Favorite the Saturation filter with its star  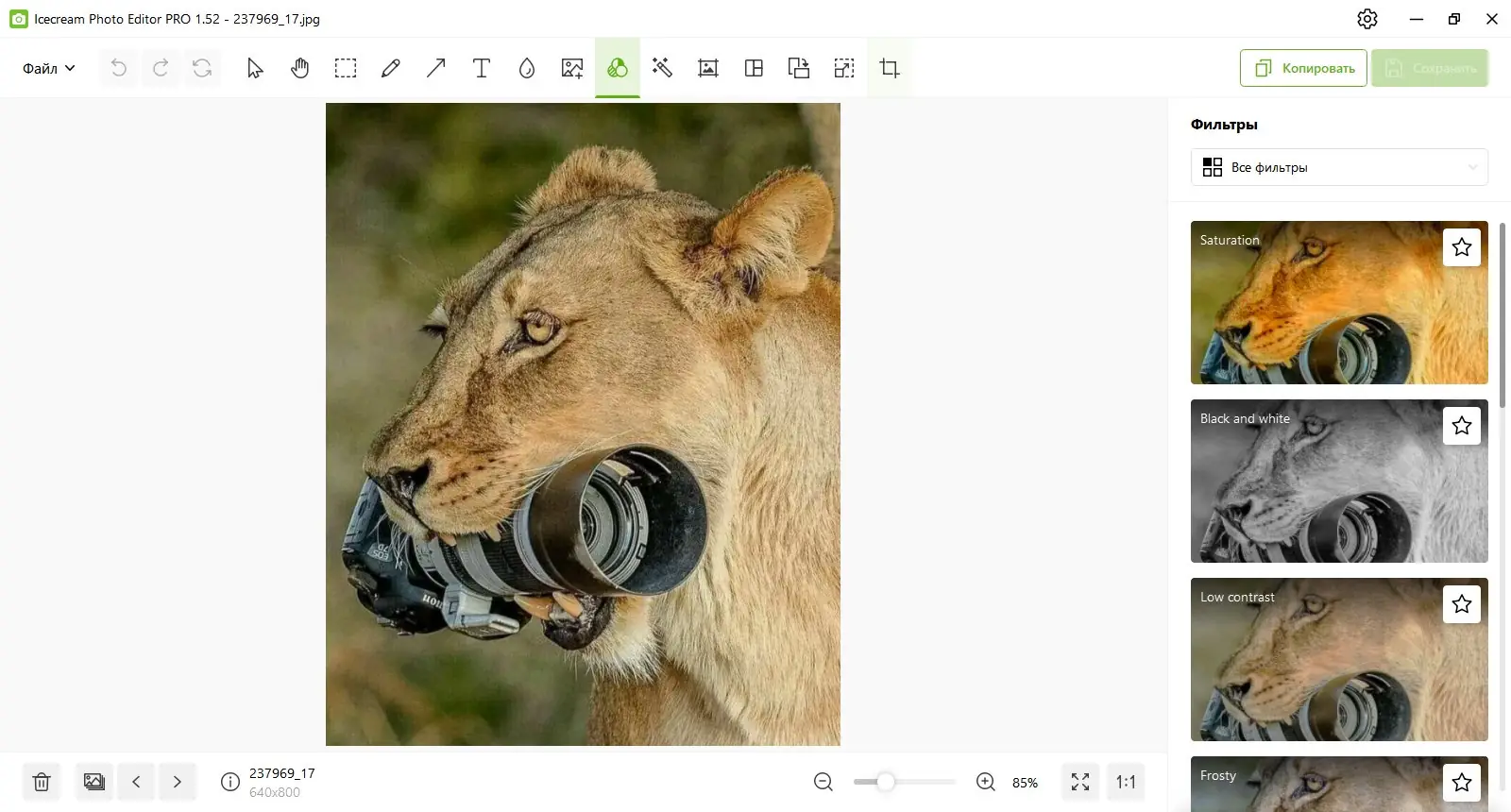coord(1462,247)
